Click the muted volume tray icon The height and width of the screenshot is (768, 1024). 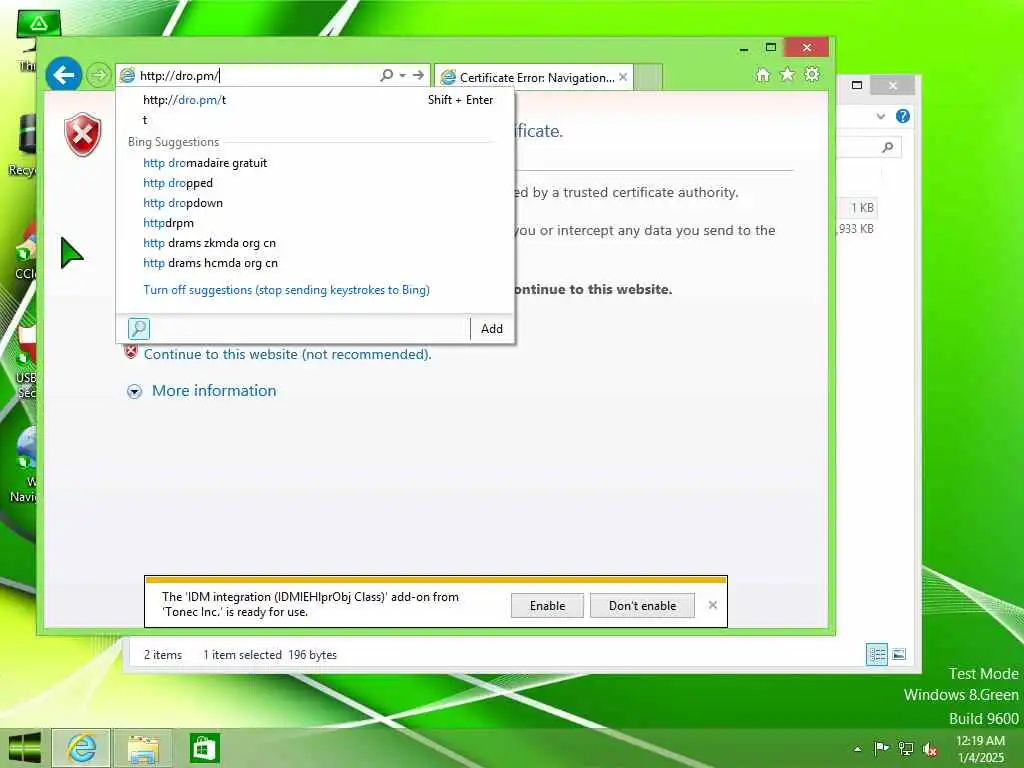930,750
